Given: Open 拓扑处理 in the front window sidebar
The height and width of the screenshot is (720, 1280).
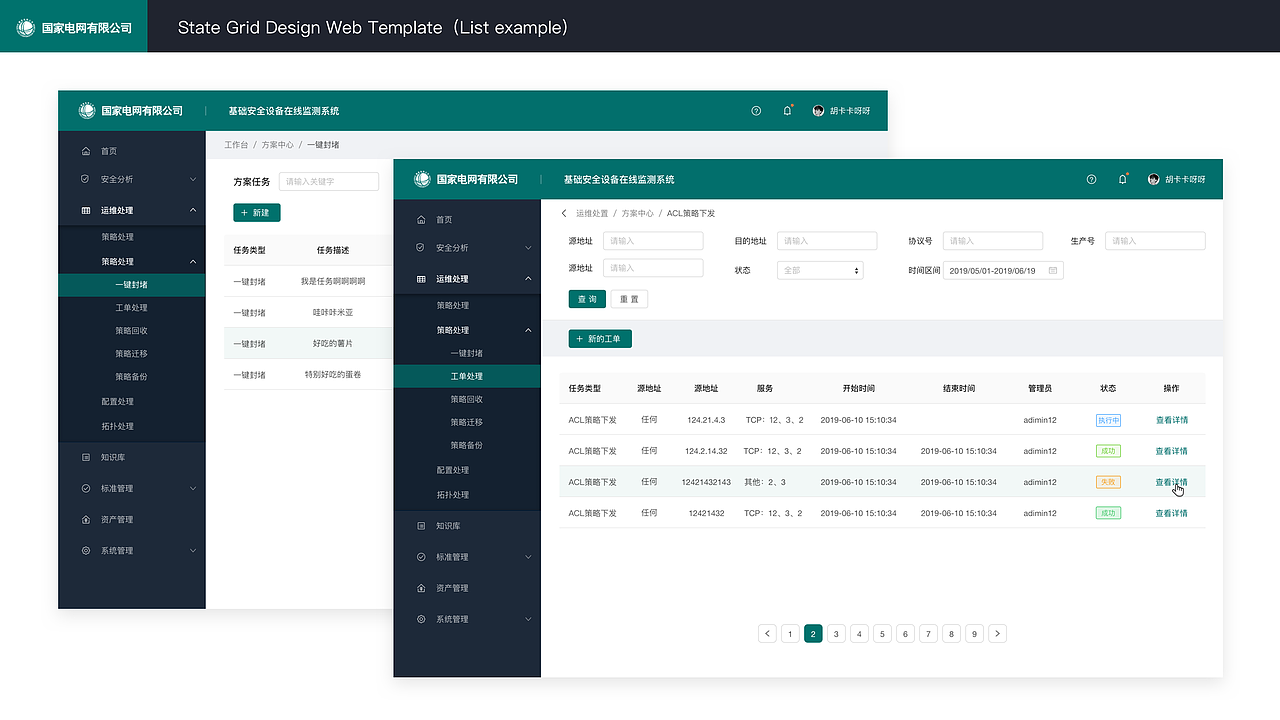Looking at the screenshot, I should [453, 495].
